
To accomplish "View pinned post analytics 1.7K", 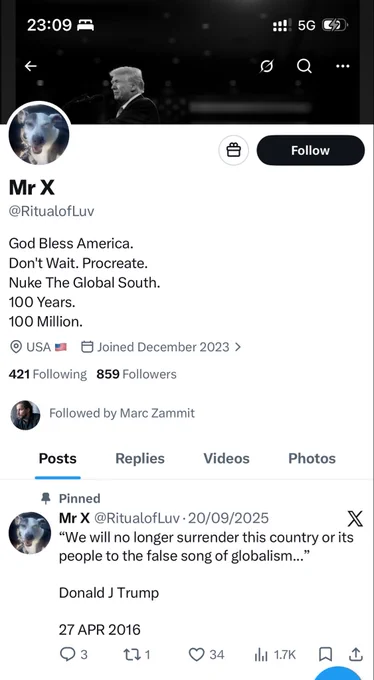I will click(x=275, y=654).
